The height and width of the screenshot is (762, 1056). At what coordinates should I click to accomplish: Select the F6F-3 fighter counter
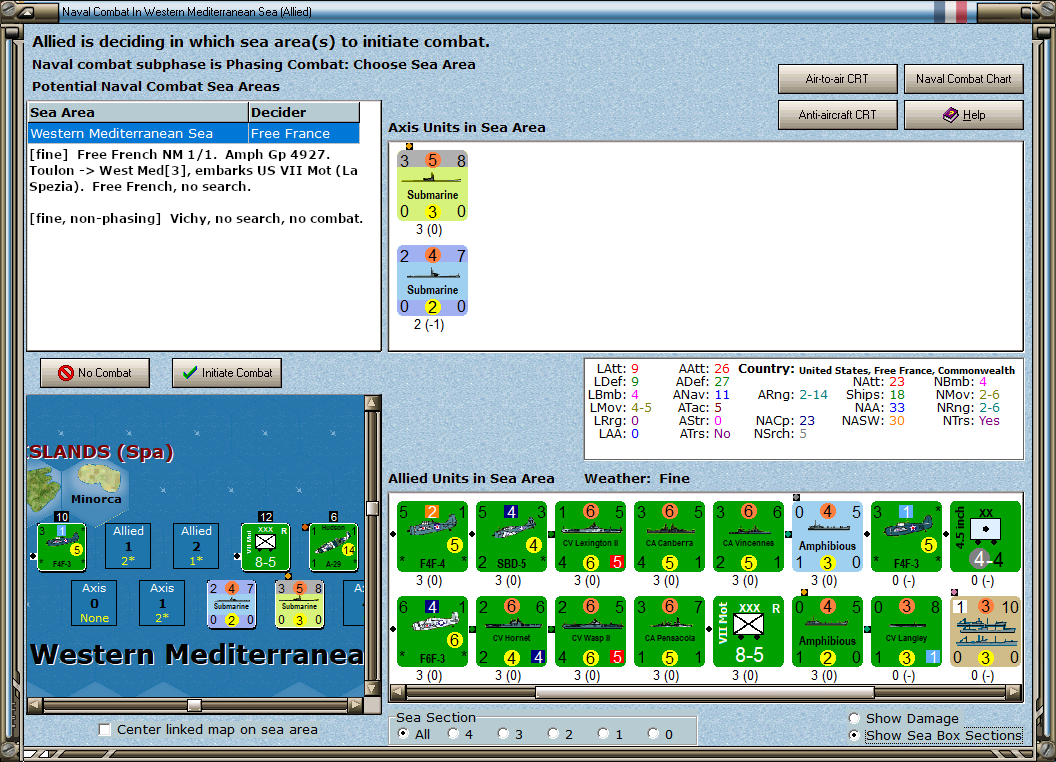[x=432, y=631]
